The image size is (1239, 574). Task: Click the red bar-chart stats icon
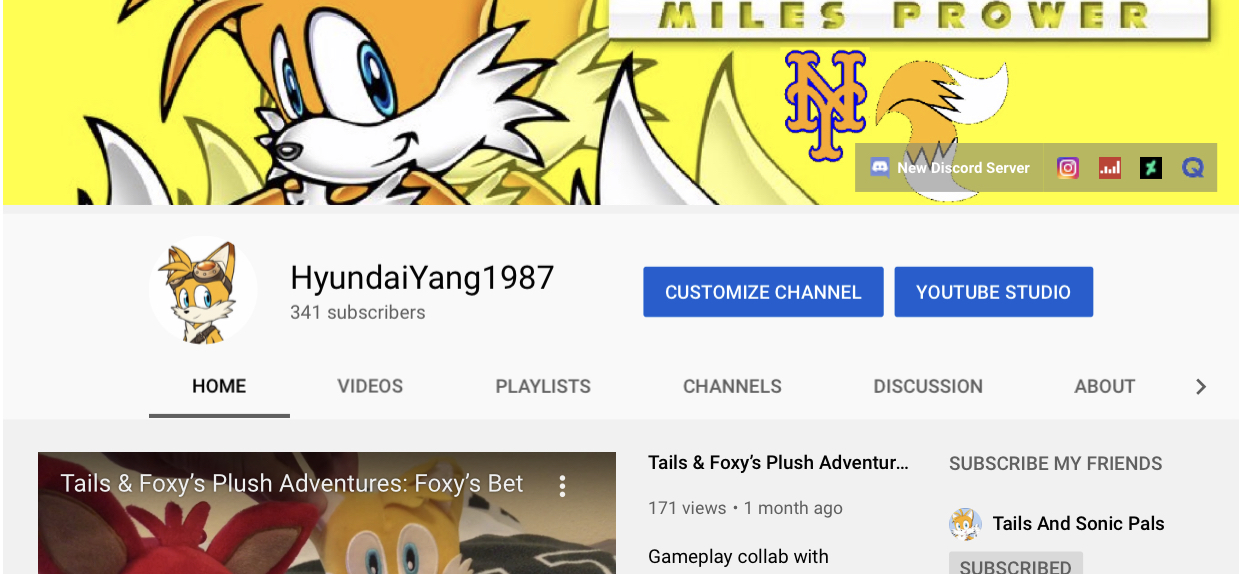tap(1110, 168)
